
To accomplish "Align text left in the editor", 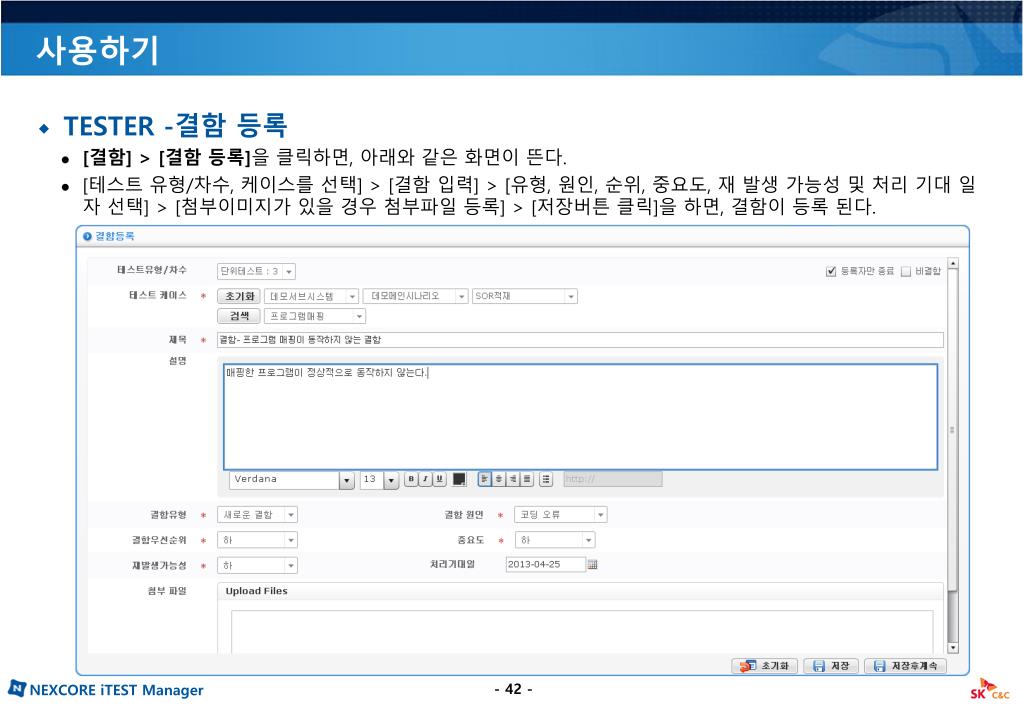I will click(x=485, y=479).
